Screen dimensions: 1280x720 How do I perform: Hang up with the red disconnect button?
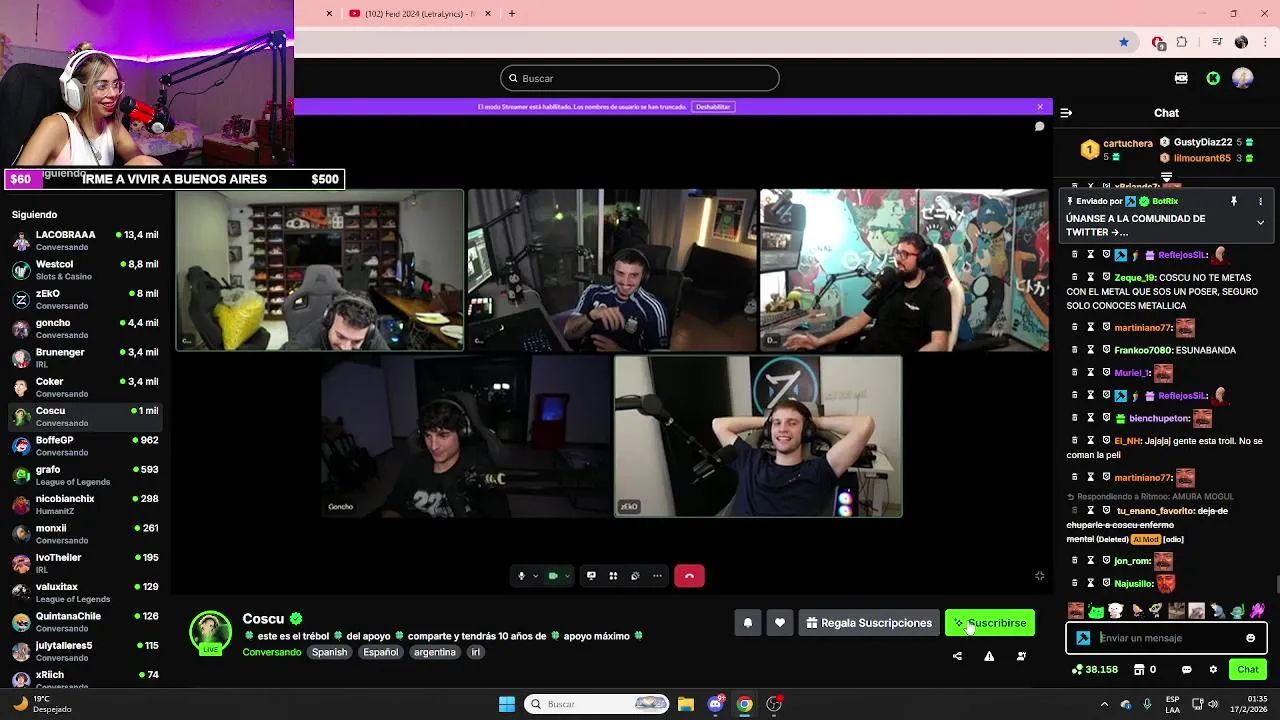[x=689, y=576]
